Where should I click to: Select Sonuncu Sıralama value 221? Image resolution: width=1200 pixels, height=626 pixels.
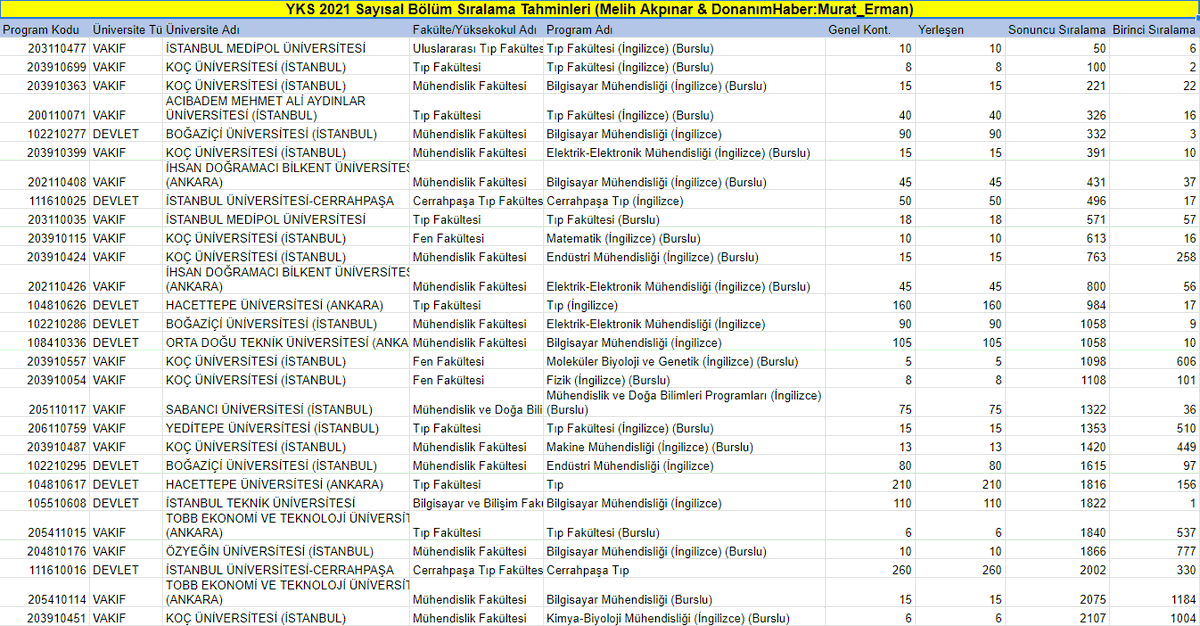[1057, 86]
